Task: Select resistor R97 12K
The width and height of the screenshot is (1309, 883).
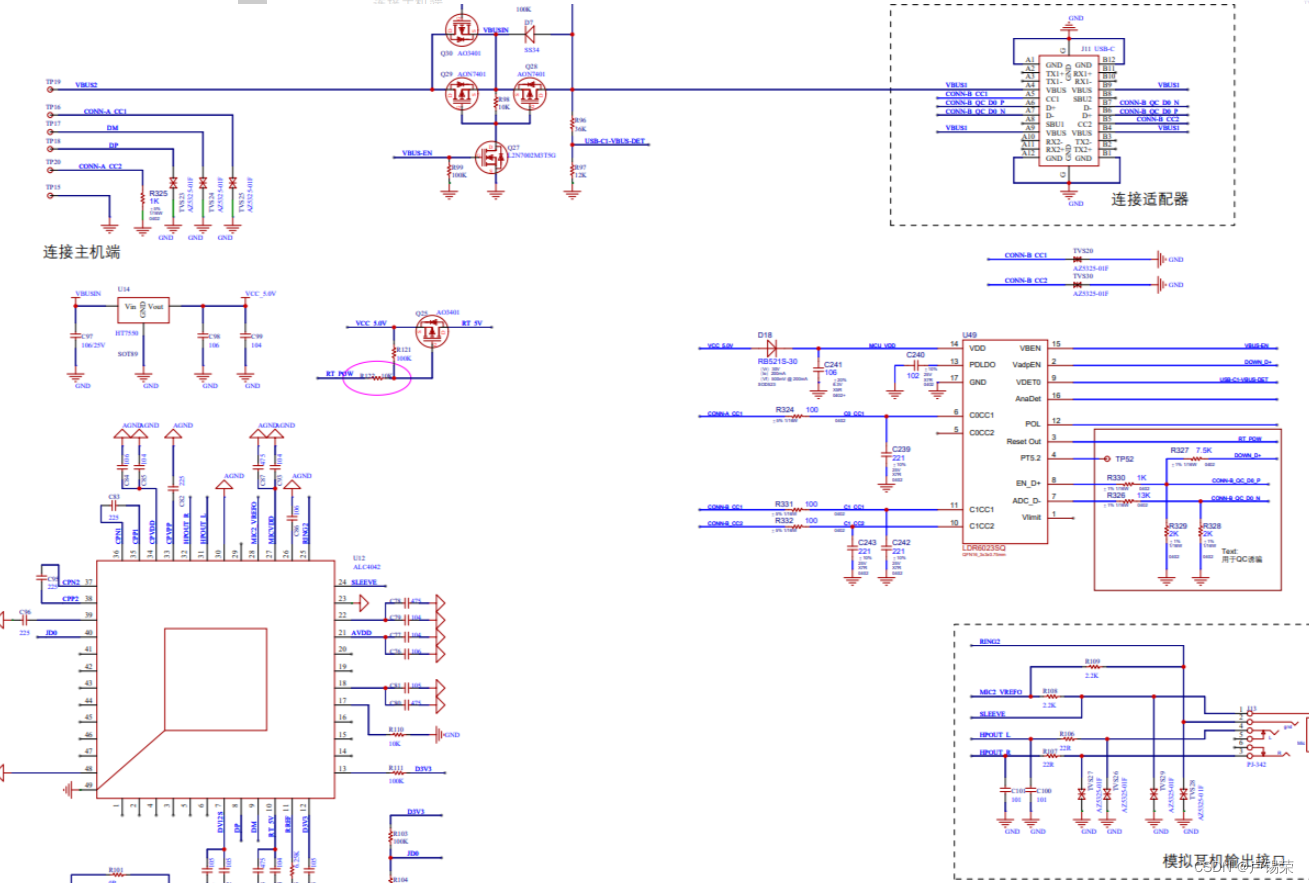Action: pos(574,171)
